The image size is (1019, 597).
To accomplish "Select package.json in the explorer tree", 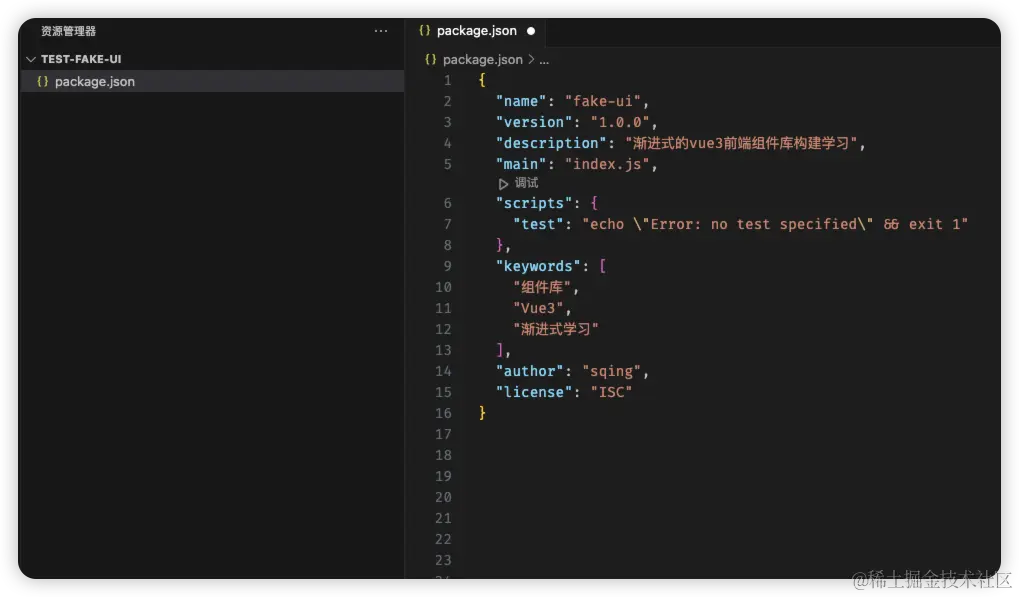I will [x=213, y=81].
